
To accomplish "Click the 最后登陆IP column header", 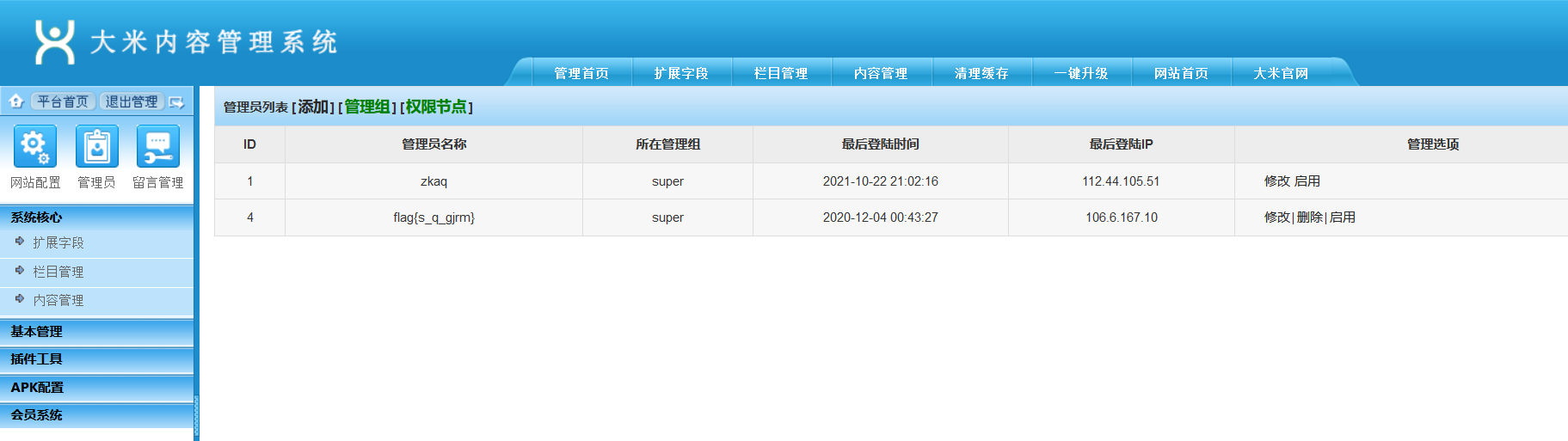I will click(1122, 144).
